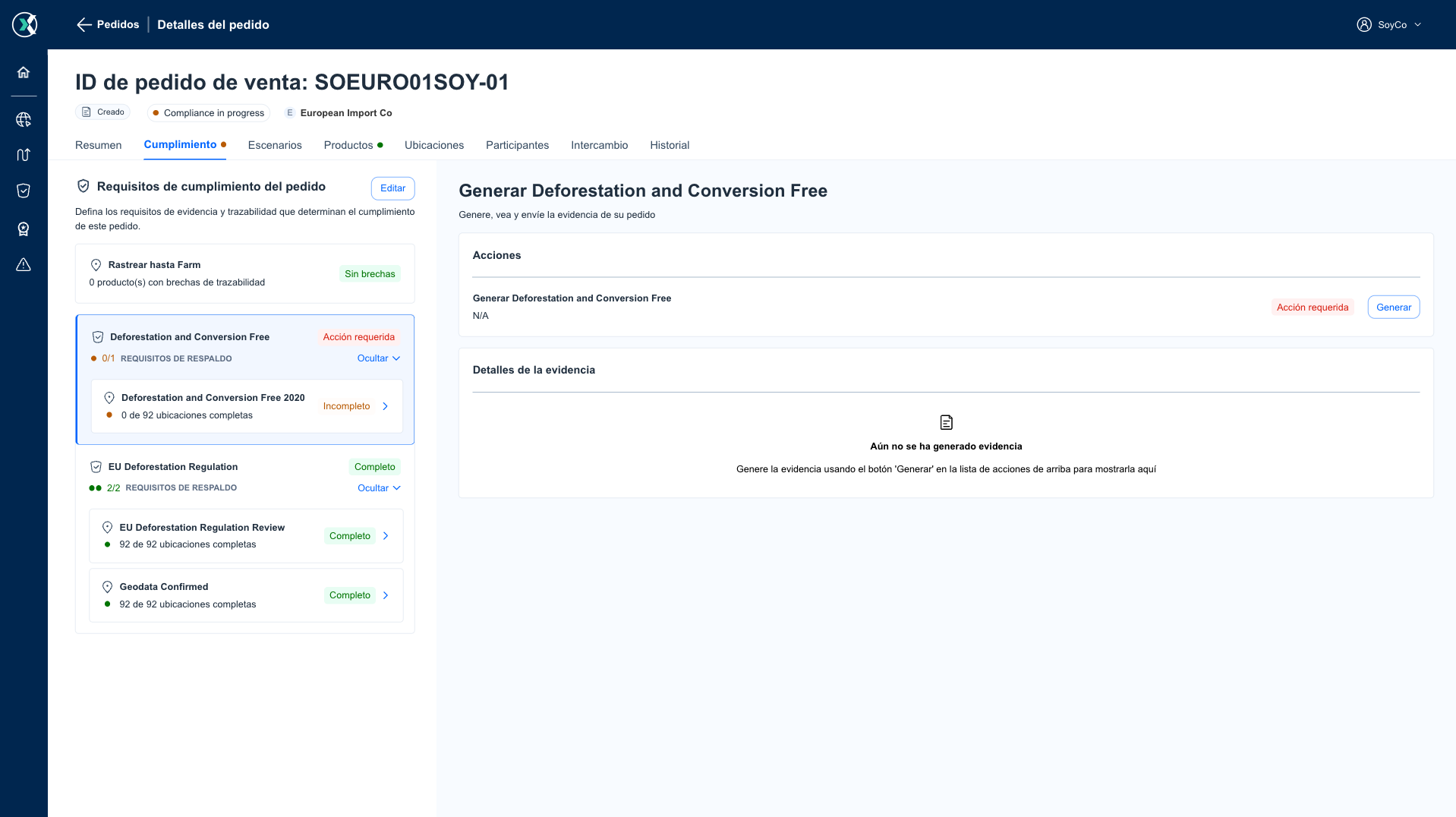Screen dimensions: 1456x817
Task: Open the globe icon in the sidebar
Action: [24, 119]
